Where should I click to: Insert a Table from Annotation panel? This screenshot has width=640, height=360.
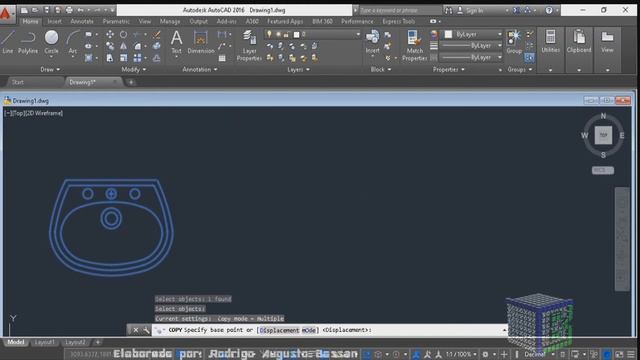click(222, 58)
